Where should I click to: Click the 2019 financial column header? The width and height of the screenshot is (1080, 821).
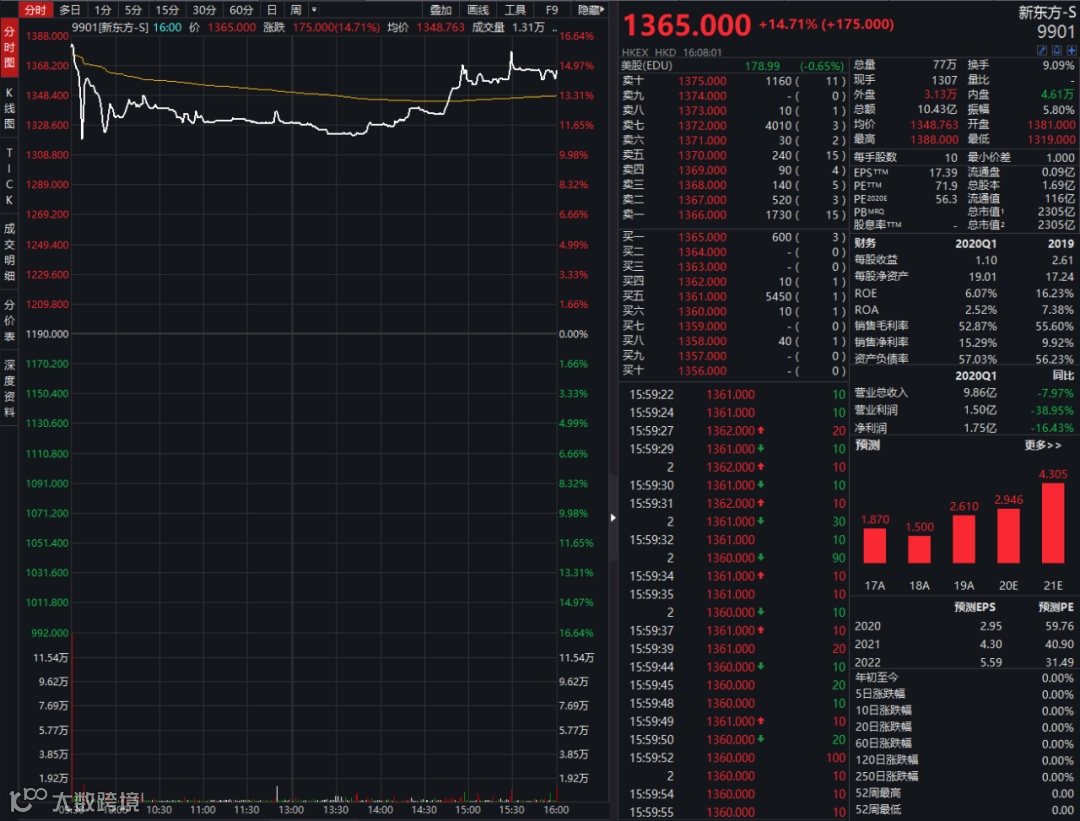click(1061, 244)
